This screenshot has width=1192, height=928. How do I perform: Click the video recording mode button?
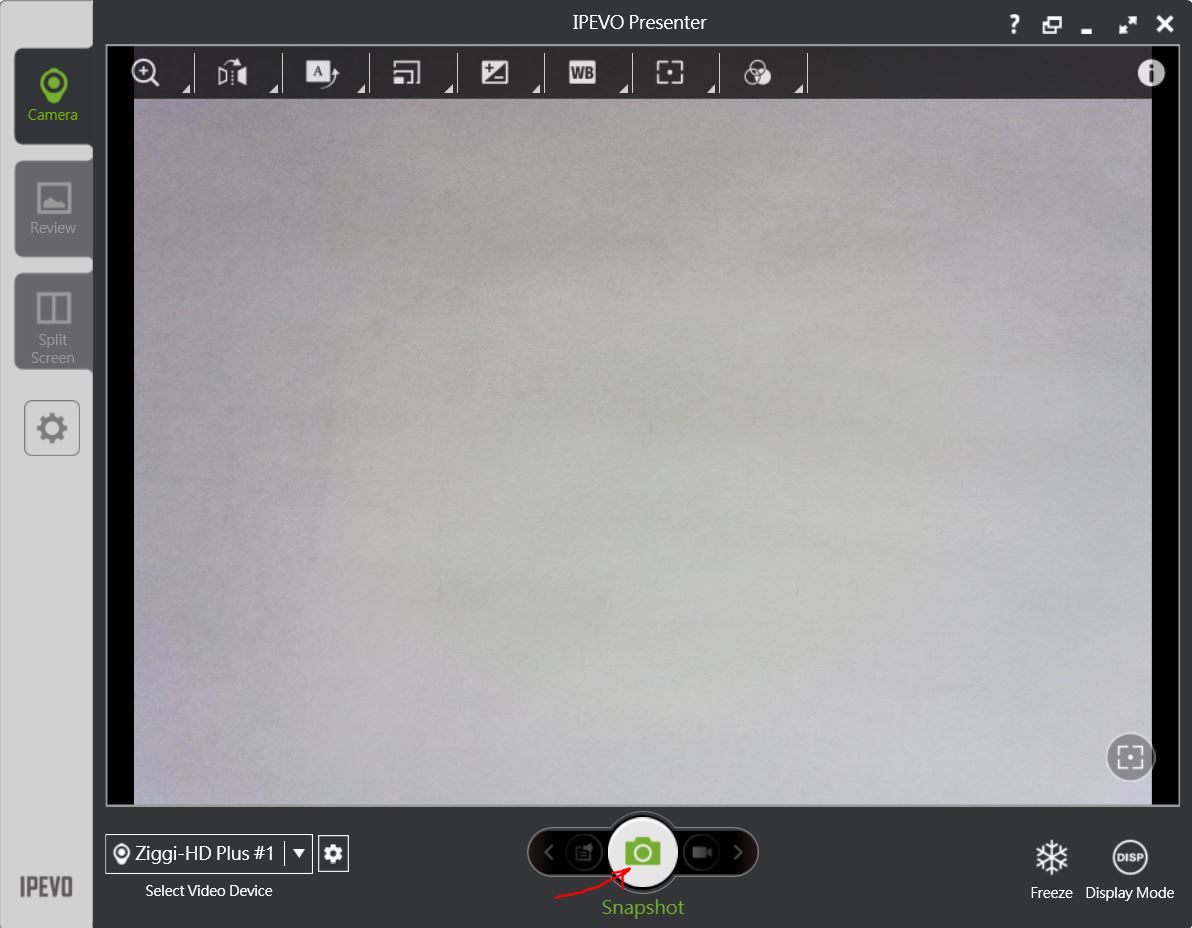click(x=701, y=852)
